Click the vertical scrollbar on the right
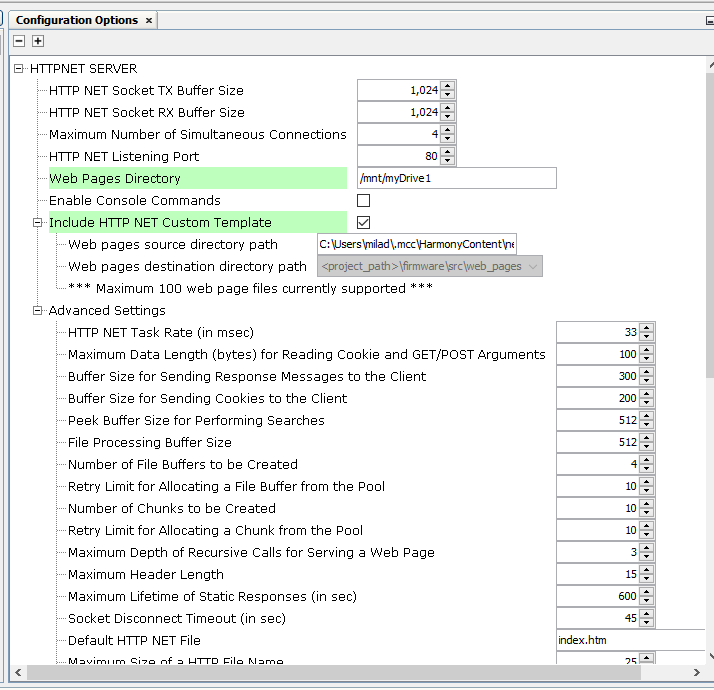 click(709, 300)
